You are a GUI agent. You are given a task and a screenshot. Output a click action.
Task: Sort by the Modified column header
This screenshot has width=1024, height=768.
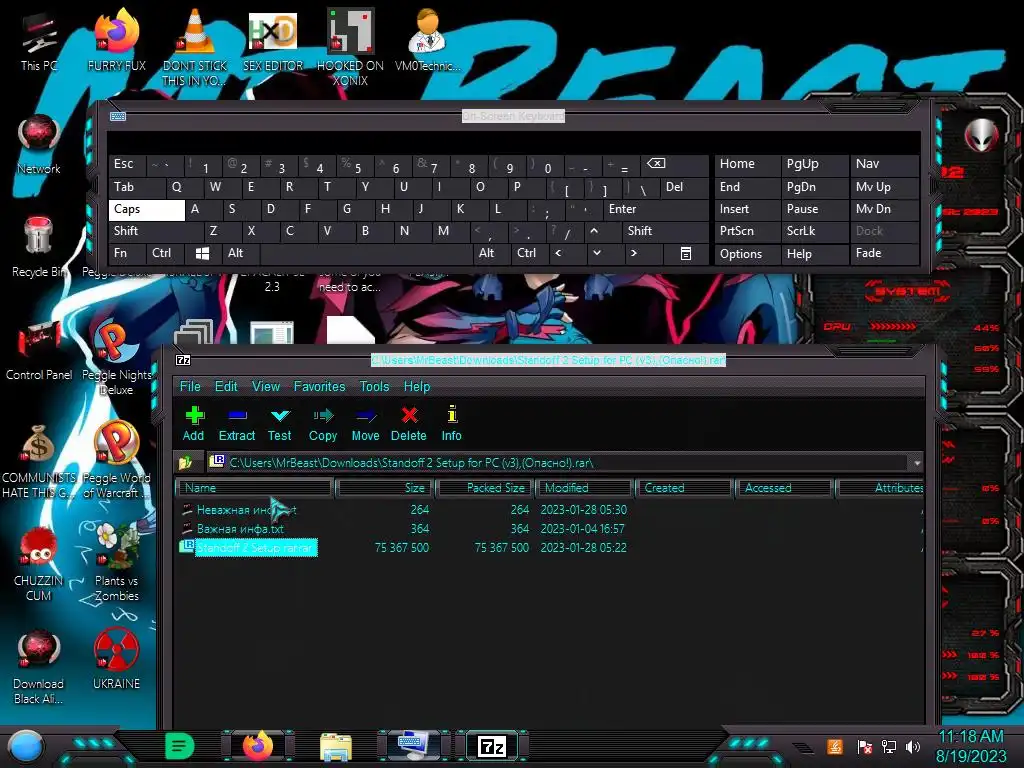coord(584,488)
